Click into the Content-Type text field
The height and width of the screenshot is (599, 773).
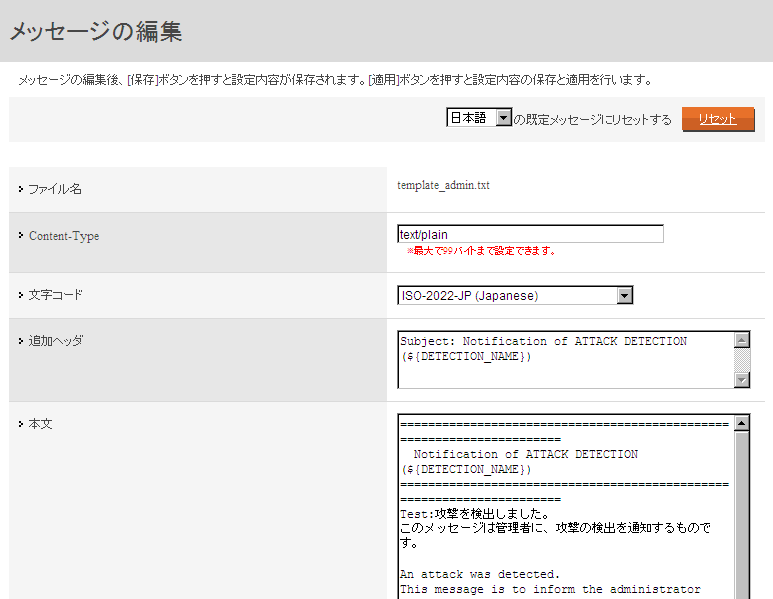click(530, 234)
